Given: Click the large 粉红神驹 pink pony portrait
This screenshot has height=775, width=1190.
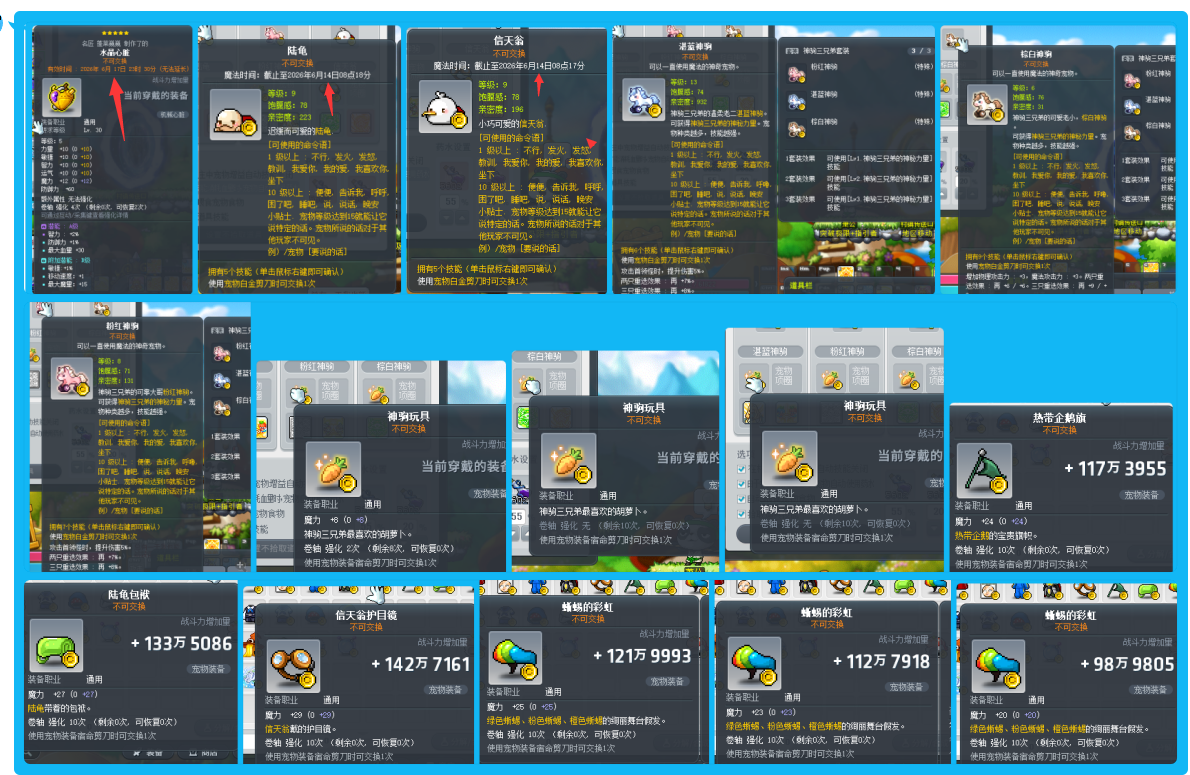Looking at the screenshot, I should 72,377.
